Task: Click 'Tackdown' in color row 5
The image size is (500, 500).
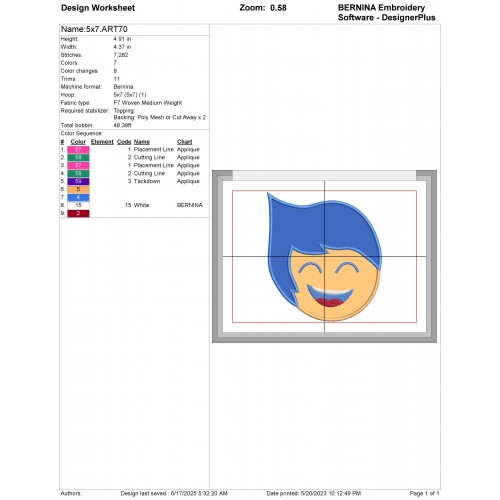Action: [x=147, y=182]
